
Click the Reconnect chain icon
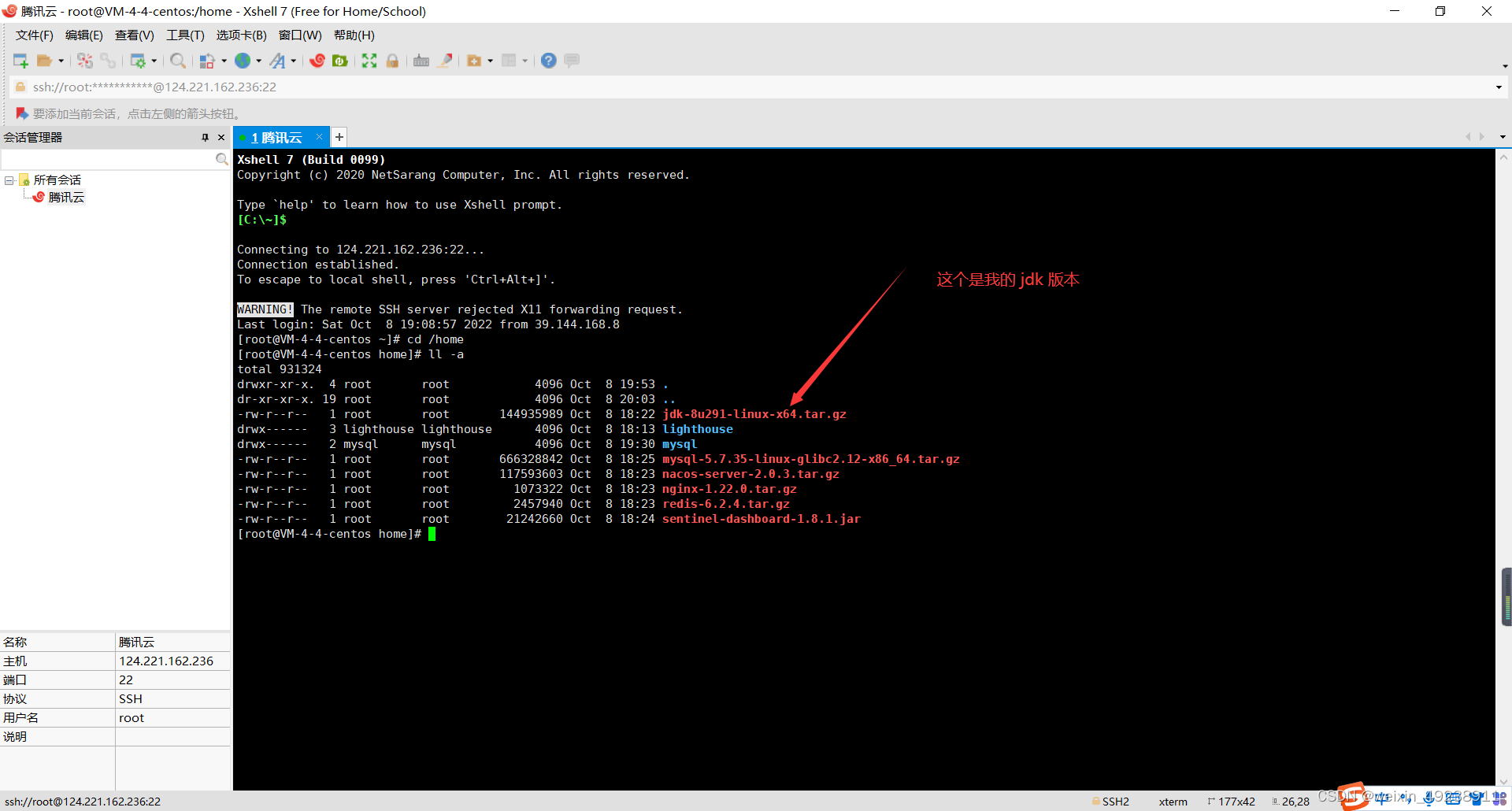coord(108,61)
